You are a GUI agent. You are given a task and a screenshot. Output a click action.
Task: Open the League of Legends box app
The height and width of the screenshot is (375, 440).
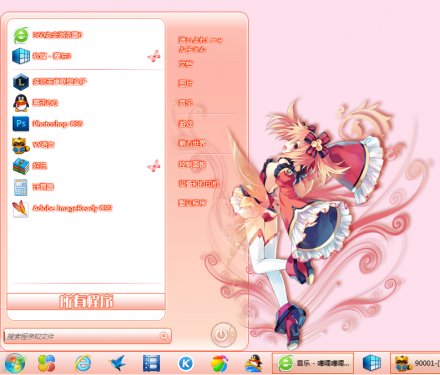tap(49, 82)
